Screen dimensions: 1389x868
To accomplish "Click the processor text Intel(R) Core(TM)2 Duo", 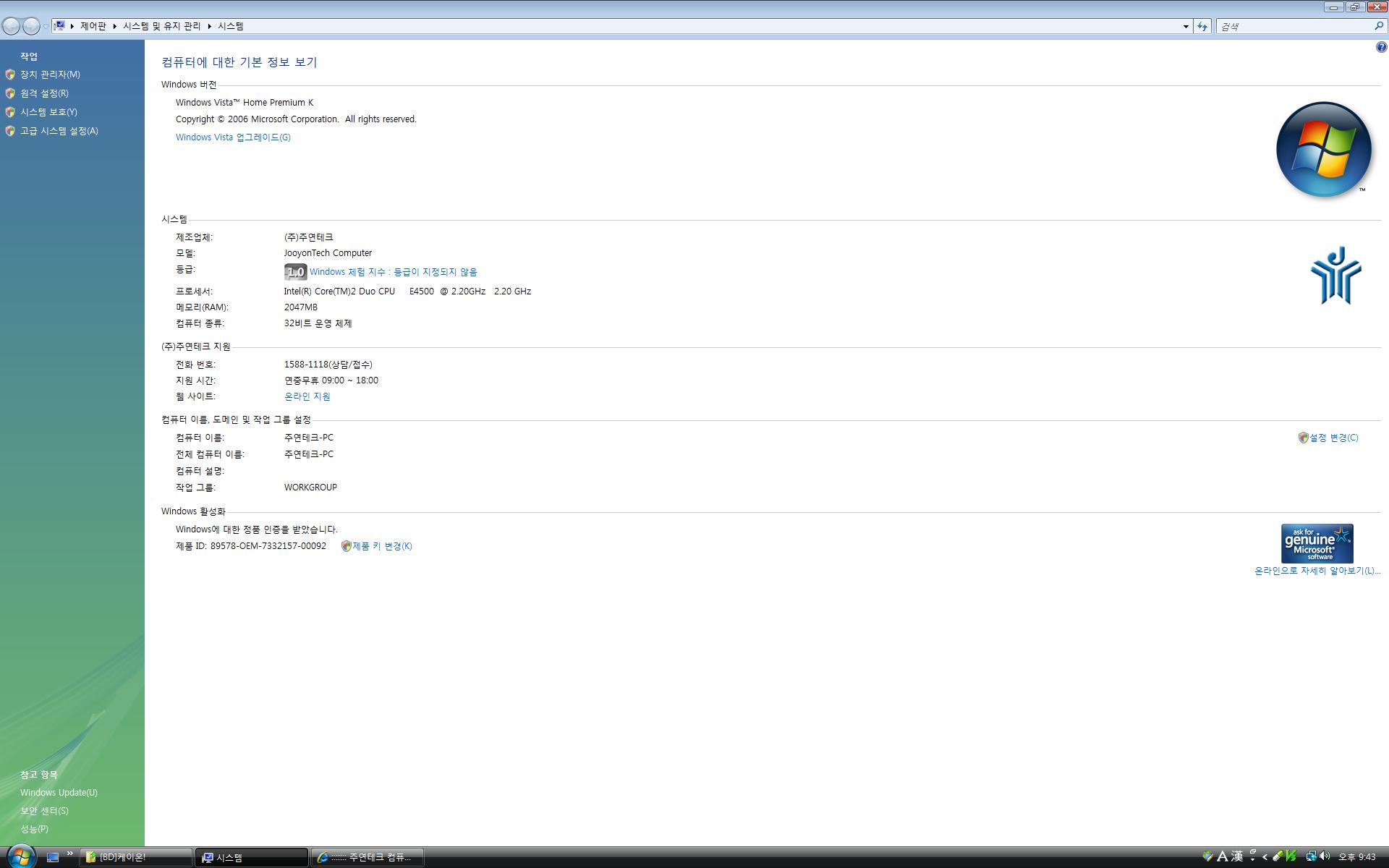I will tap(339, 292).
